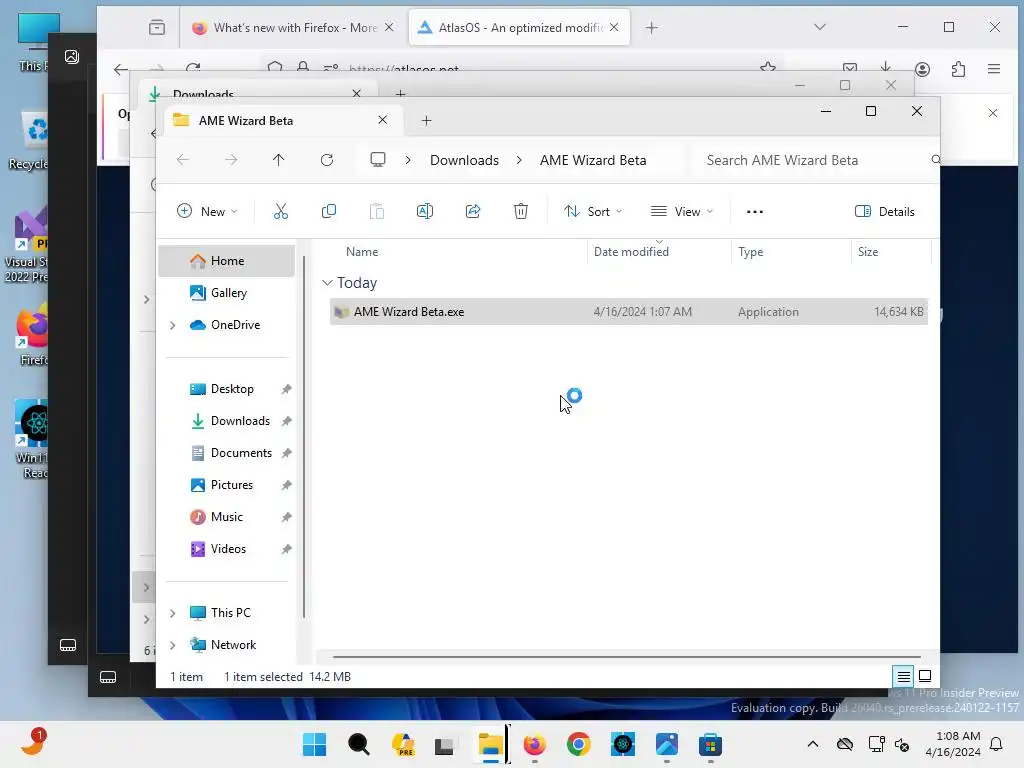Open Downloads in navigation pane
The width and height of the screenshot is (1024, 768).
click(x=227, y=421)
